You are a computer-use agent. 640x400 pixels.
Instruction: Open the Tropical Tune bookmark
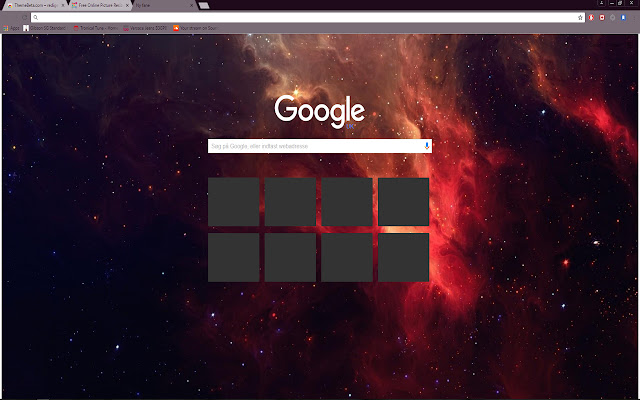coord(96,28)
